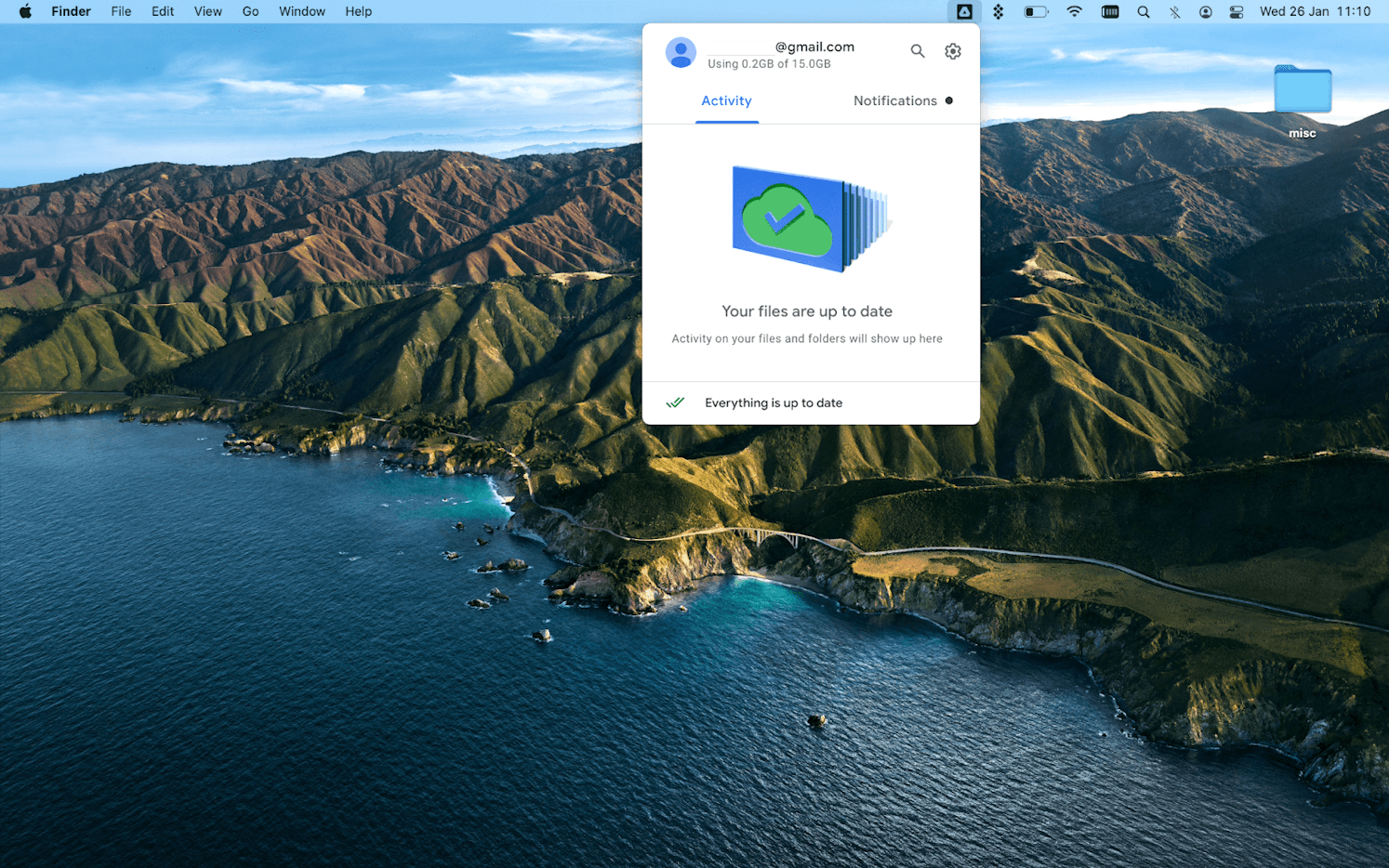
Task: Switch to the Notifications tab
Action: tap(894, 100)
